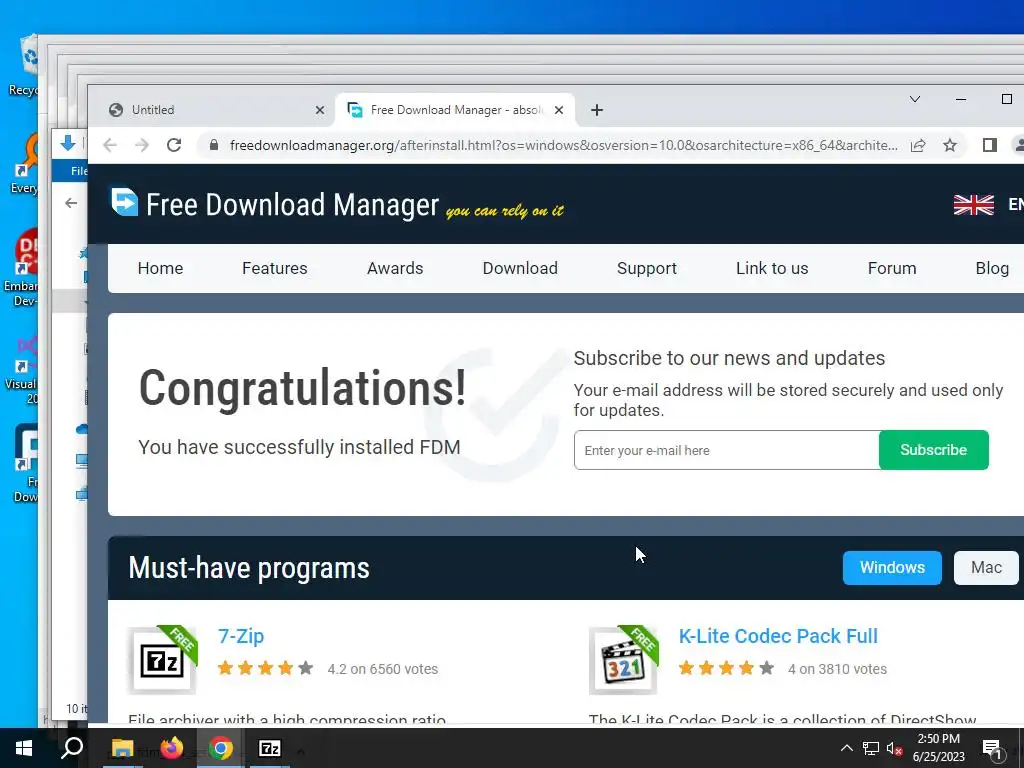The image size is (1024, 768).
Task: Click the Visual Studio desktop shortcut
Action: point(23,370)
